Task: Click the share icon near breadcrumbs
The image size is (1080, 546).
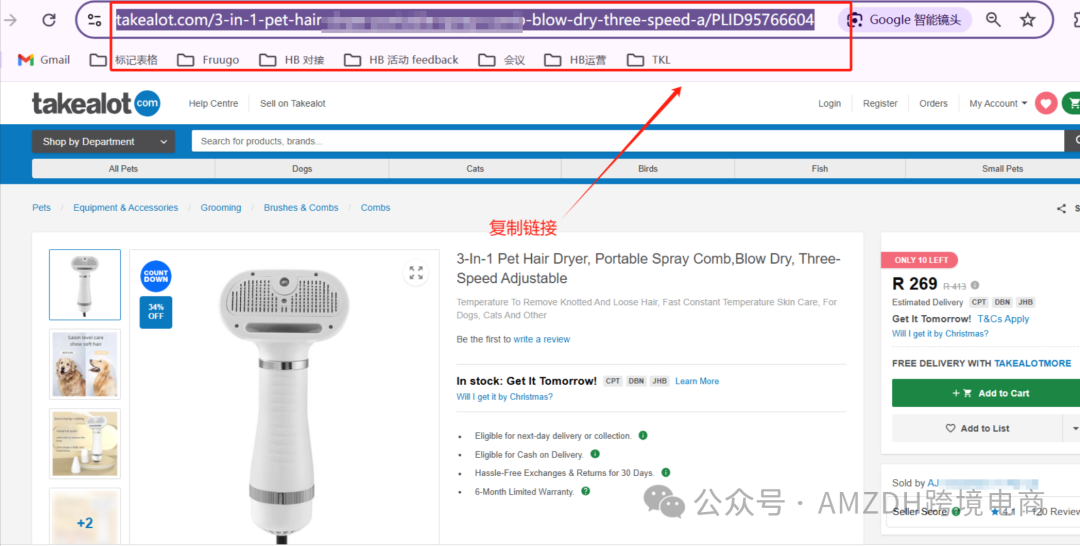Action: (x=1061, y=208)
